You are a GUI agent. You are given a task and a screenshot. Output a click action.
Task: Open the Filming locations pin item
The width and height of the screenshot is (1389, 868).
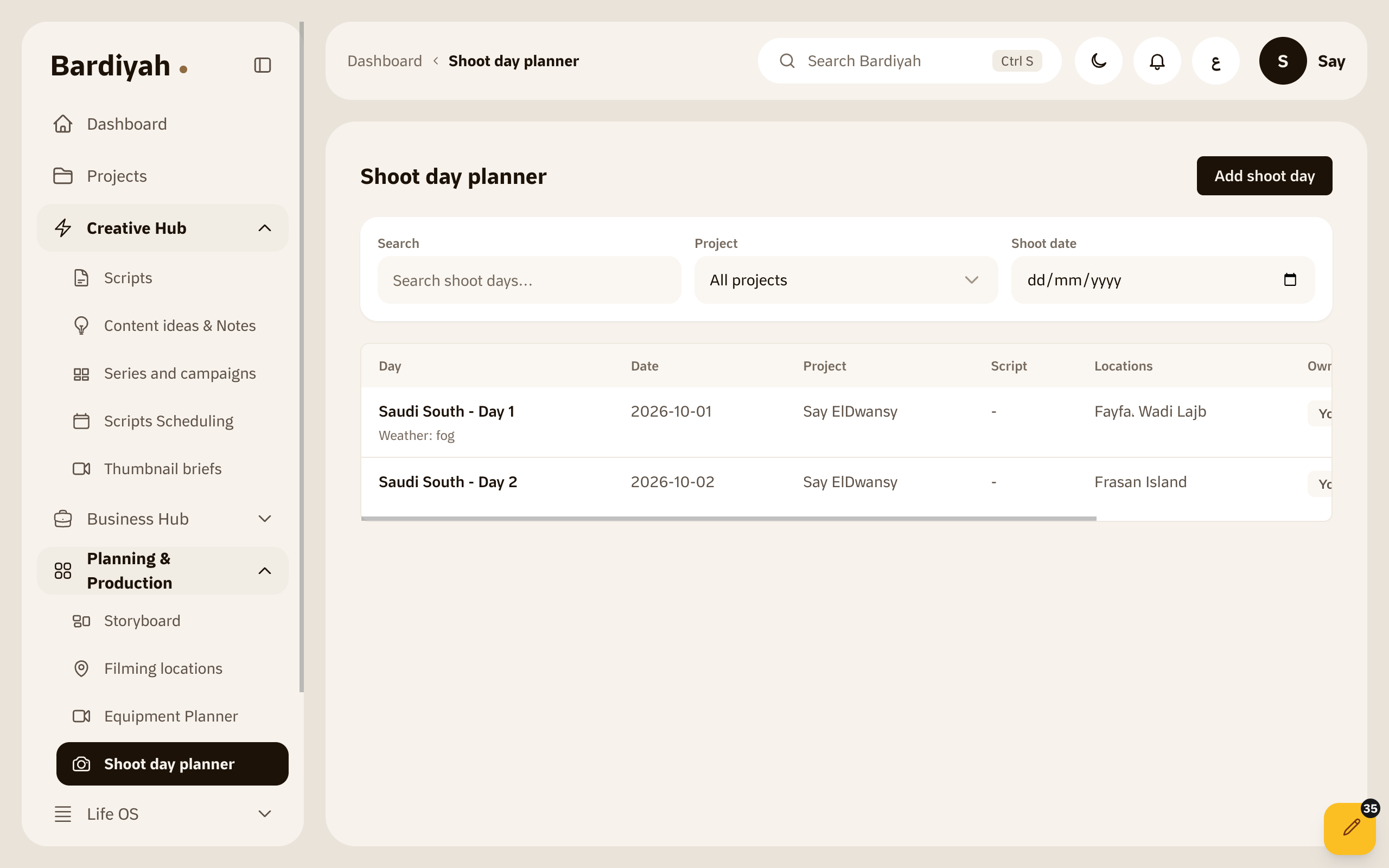(162, 668)
